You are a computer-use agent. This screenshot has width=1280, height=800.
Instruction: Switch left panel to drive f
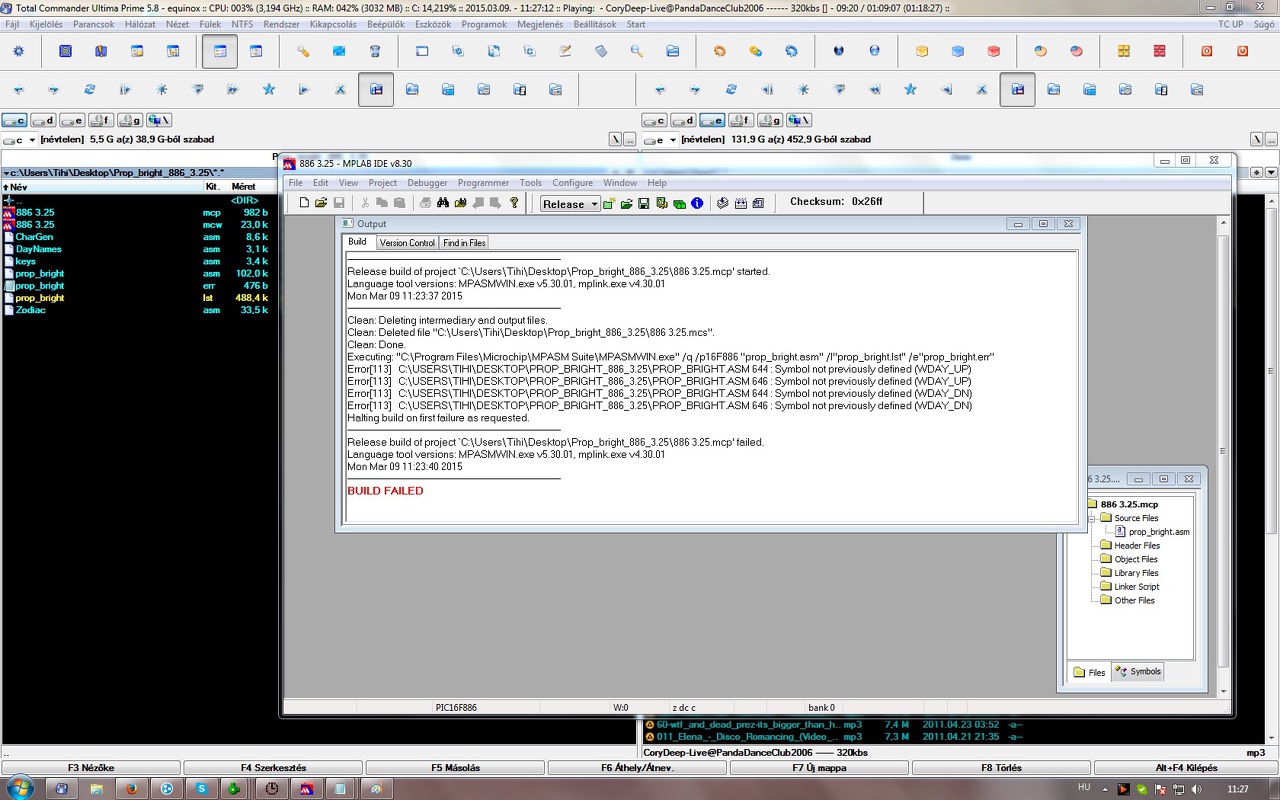(101, 121)
